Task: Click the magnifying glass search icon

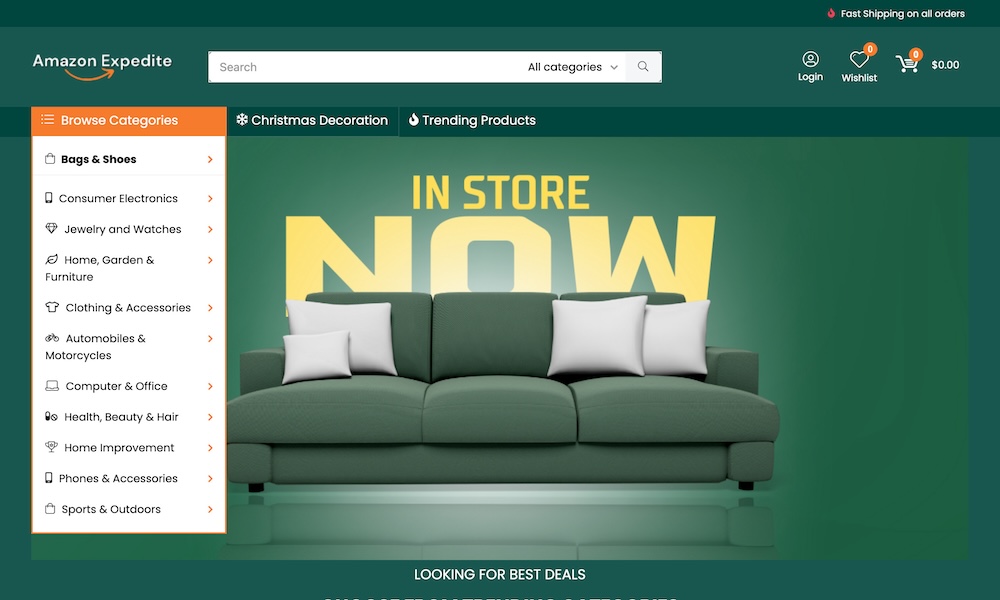Action: pos(643,66)
